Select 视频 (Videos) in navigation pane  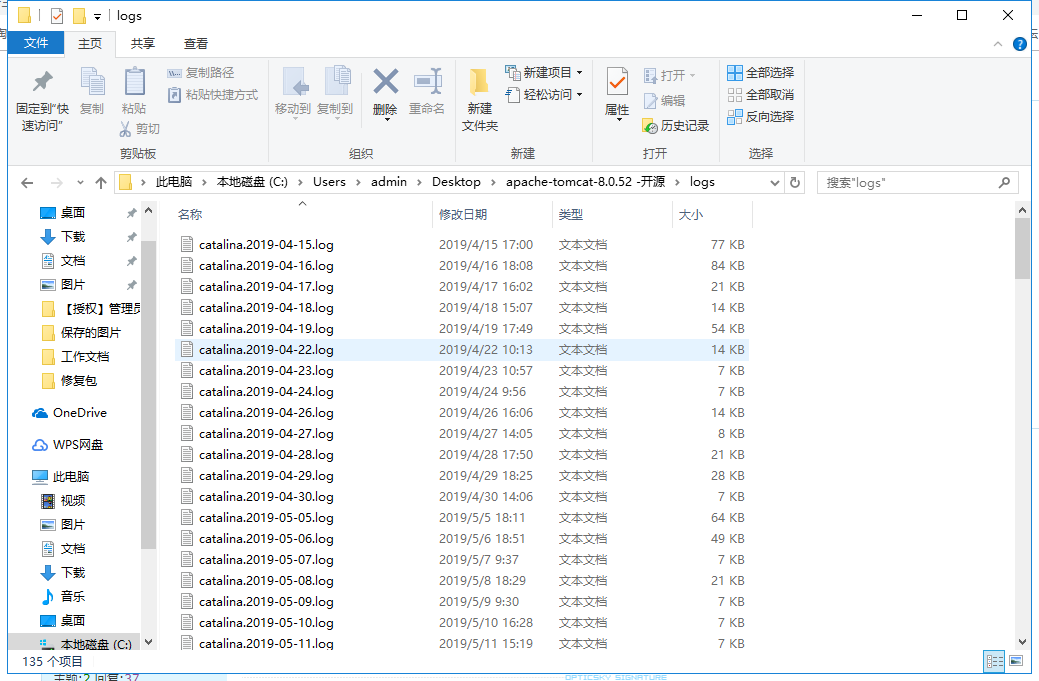63,500
